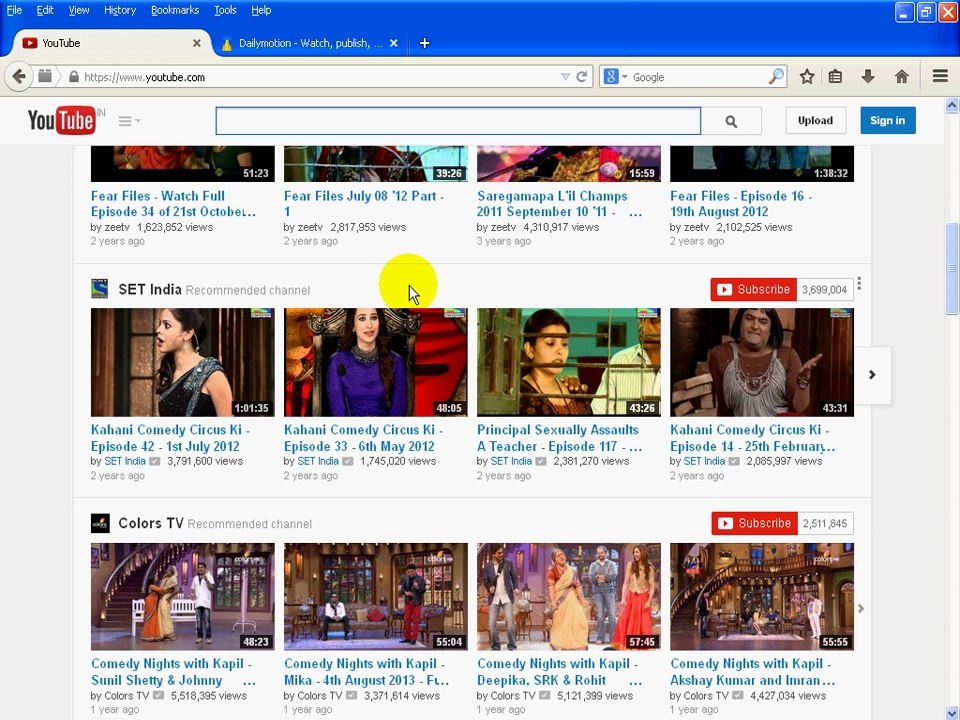Screen dimensions: 960x720
Task: Subscribe to SET India channel
Action: [754, 289]
